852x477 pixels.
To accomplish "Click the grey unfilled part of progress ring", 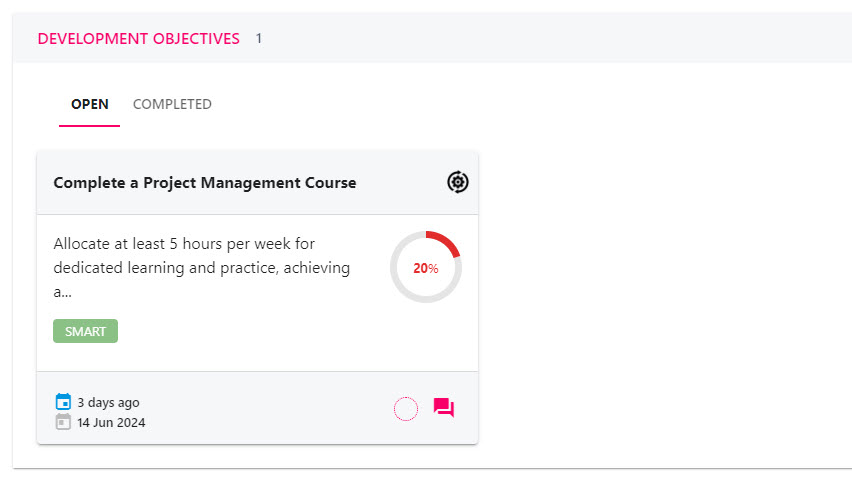I will [401, 285].
